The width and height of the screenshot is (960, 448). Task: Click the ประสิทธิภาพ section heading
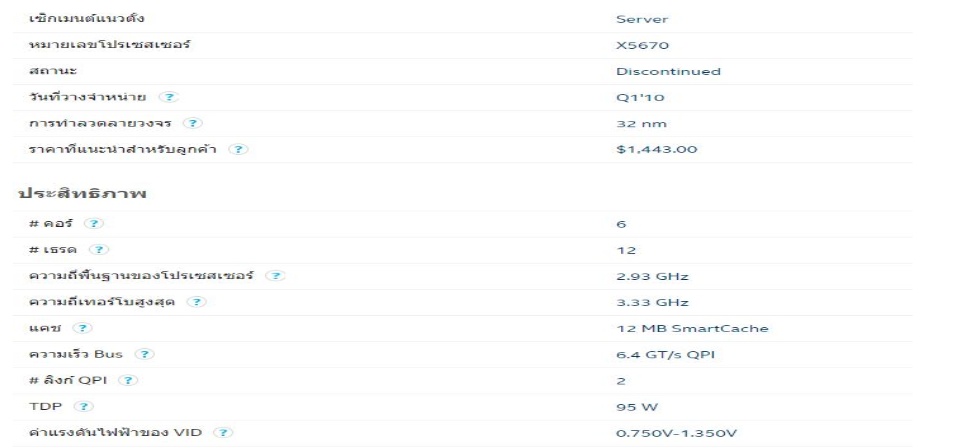pos(82,193)
